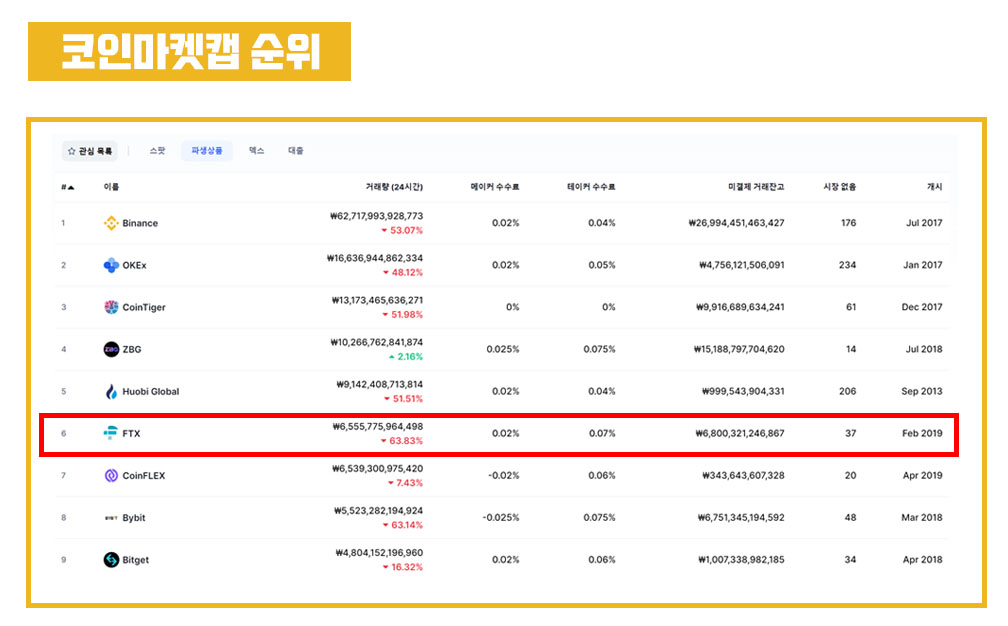Switch to the 덱스 tab

[256, 151]
